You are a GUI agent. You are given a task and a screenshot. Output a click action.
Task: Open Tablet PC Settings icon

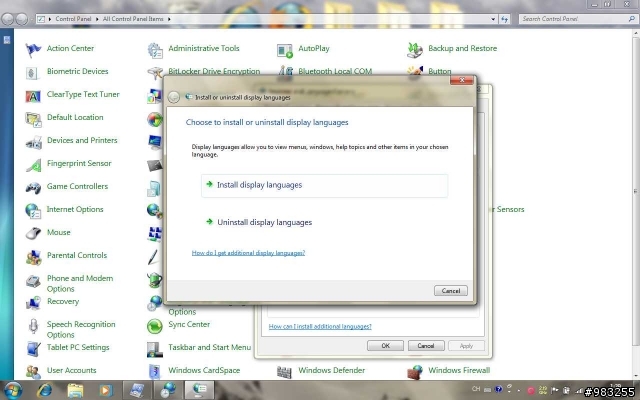click(33, 349)
